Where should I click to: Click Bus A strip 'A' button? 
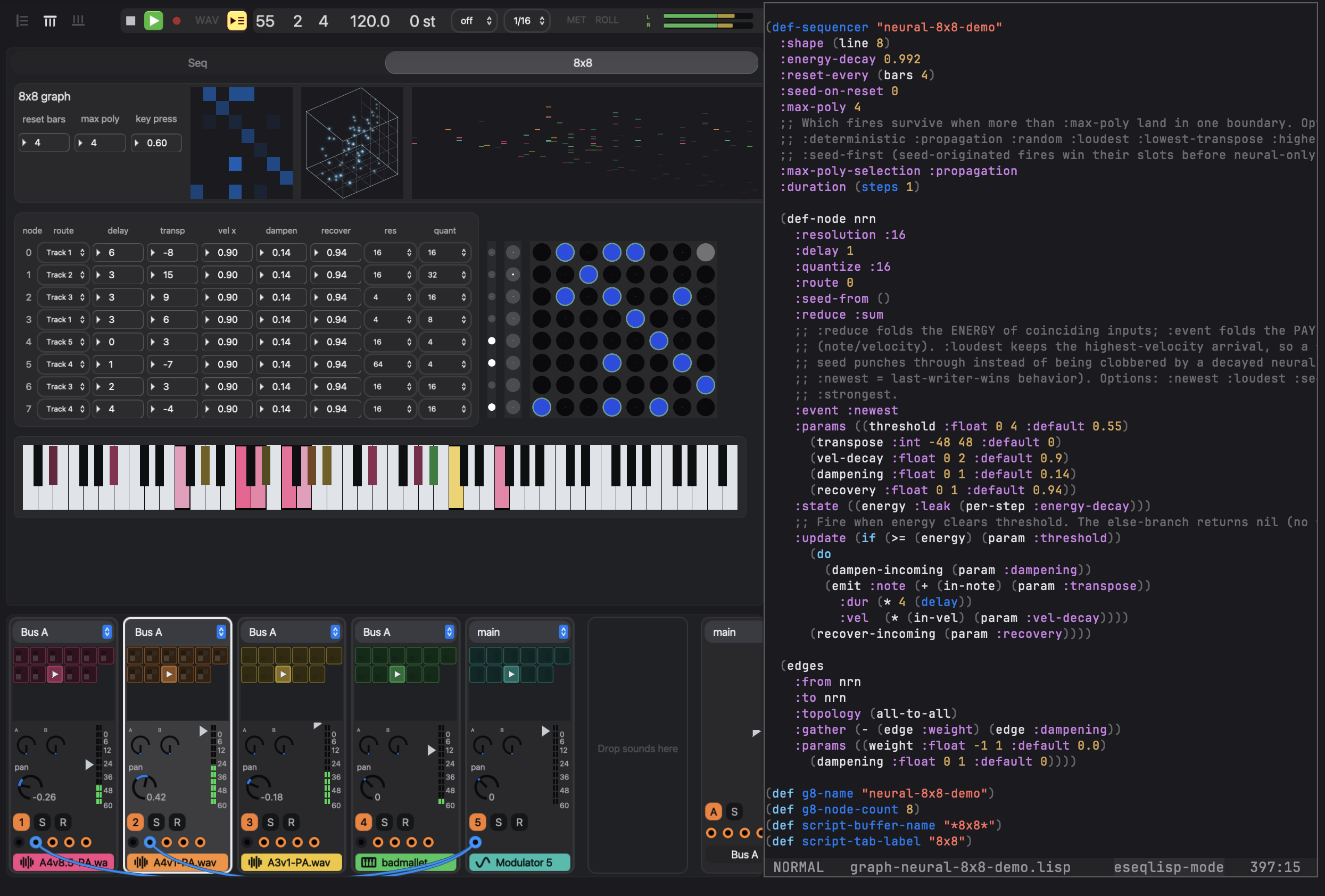click(x=713, y=811)
